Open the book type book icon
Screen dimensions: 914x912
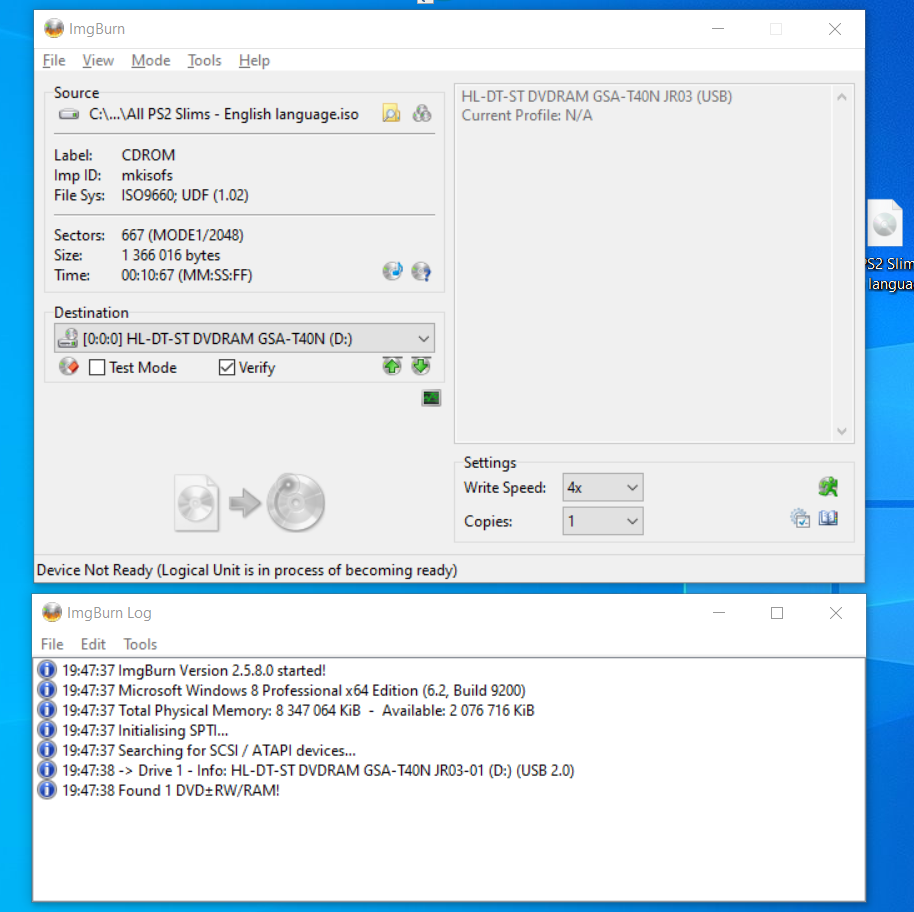coord(828,518)
